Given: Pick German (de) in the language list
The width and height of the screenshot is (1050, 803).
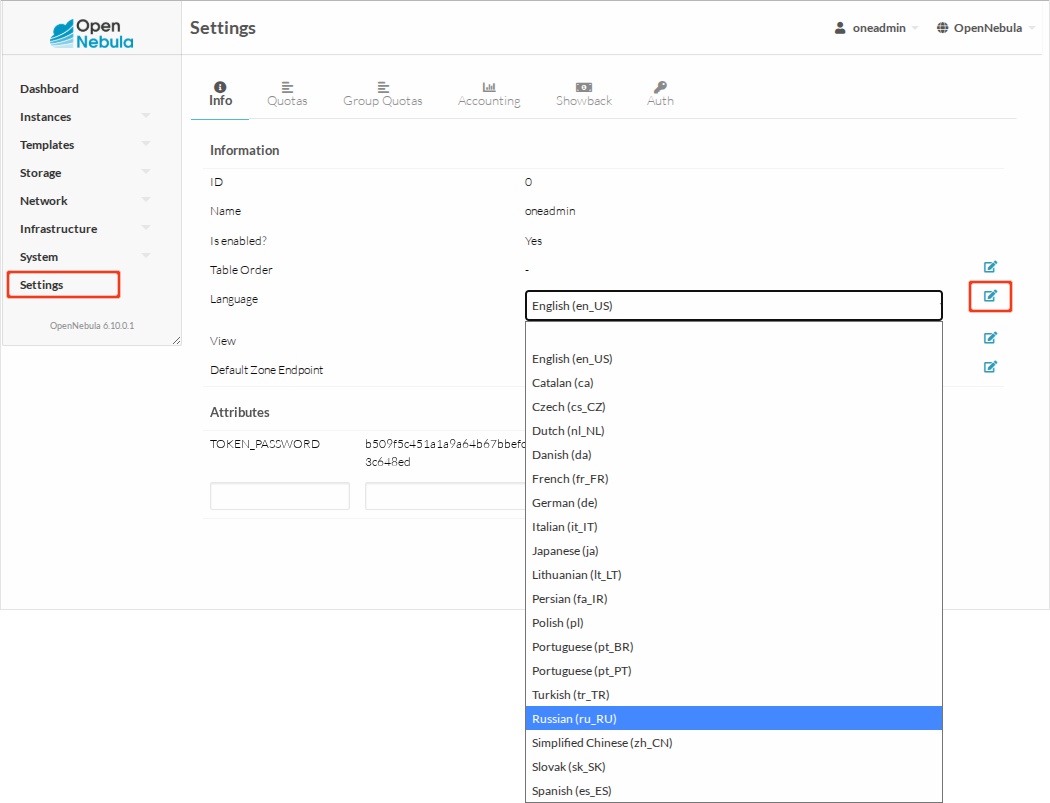Looking at the screenshot, I should [733, 503].
